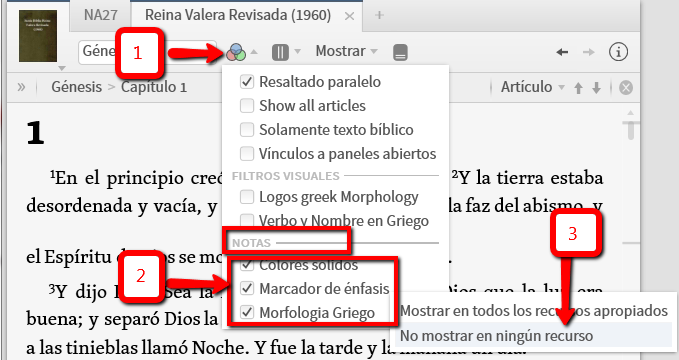Click the Génesis breadcrumb link

77,87
